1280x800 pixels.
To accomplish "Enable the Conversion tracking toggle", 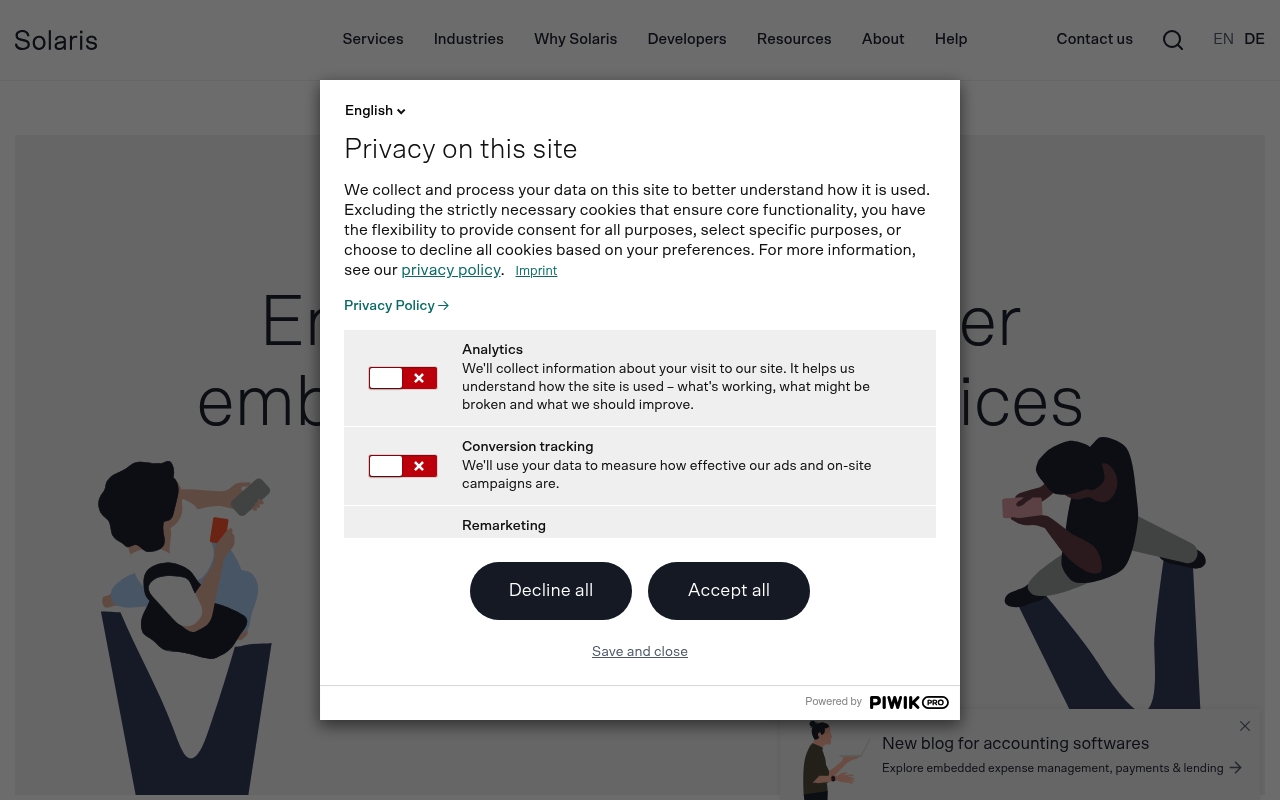I will coord(403,466).
